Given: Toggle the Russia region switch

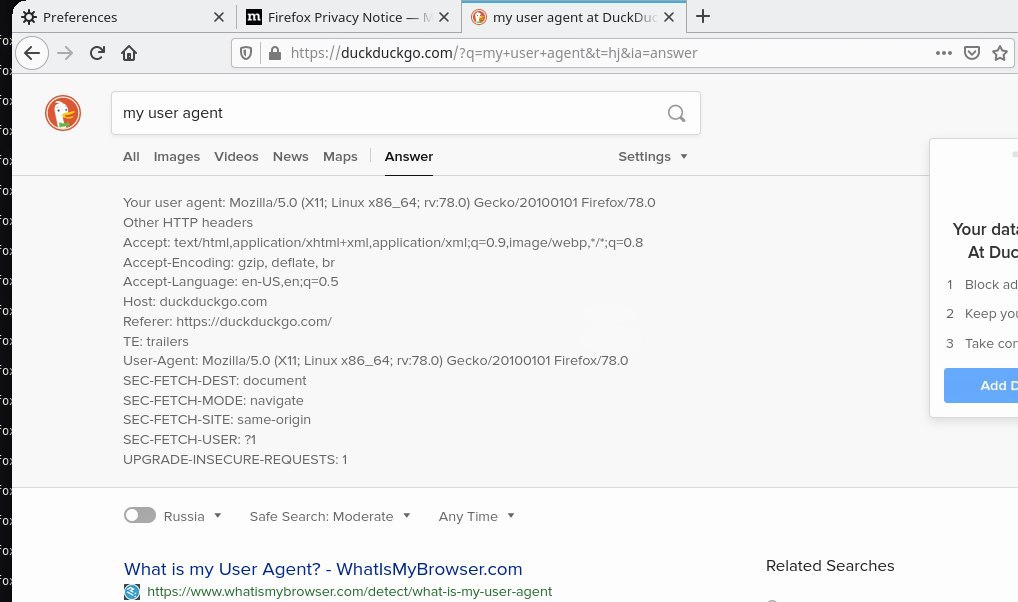Looking at the screenshot, I should click(140, 515).
